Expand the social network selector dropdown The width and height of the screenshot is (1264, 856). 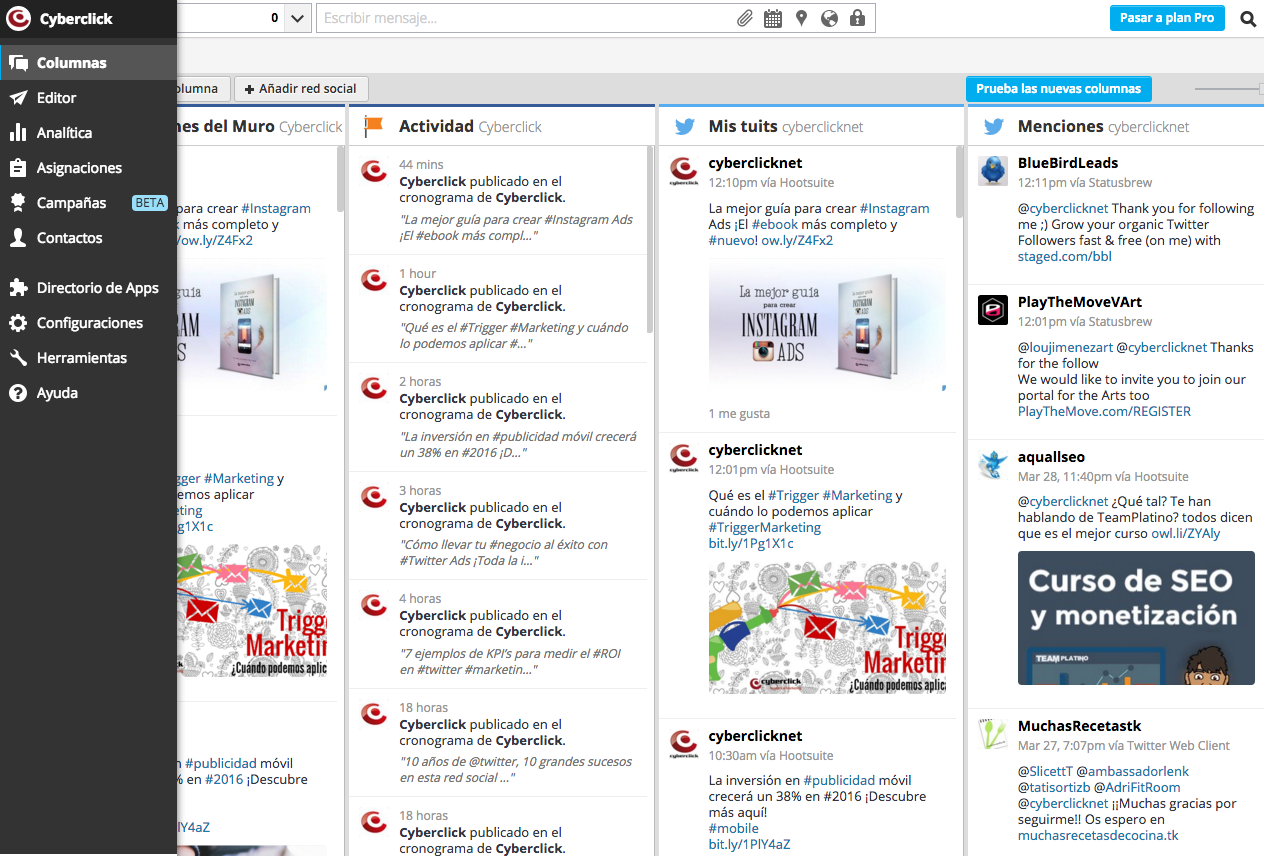click(x=298, y=18)
